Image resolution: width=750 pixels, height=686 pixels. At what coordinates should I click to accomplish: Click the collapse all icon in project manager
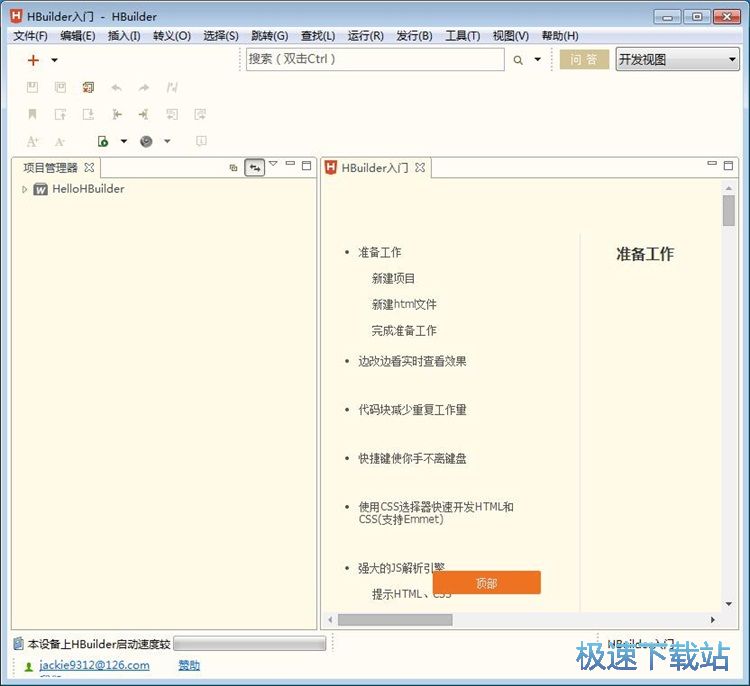[233, 168]
